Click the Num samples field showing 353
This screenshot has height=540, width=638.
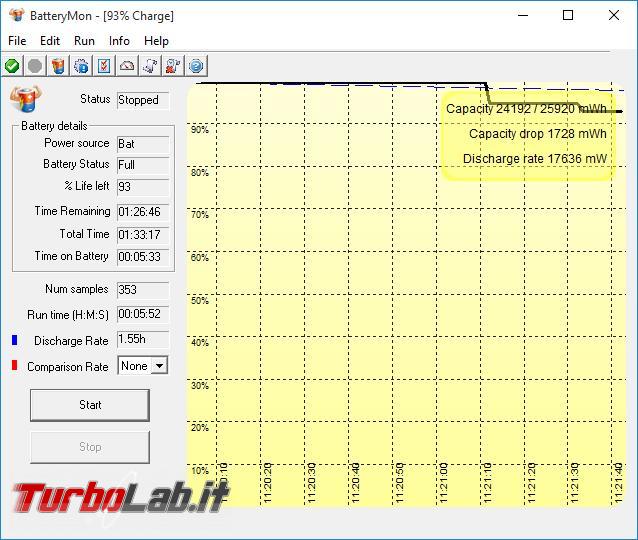point(143,290)
